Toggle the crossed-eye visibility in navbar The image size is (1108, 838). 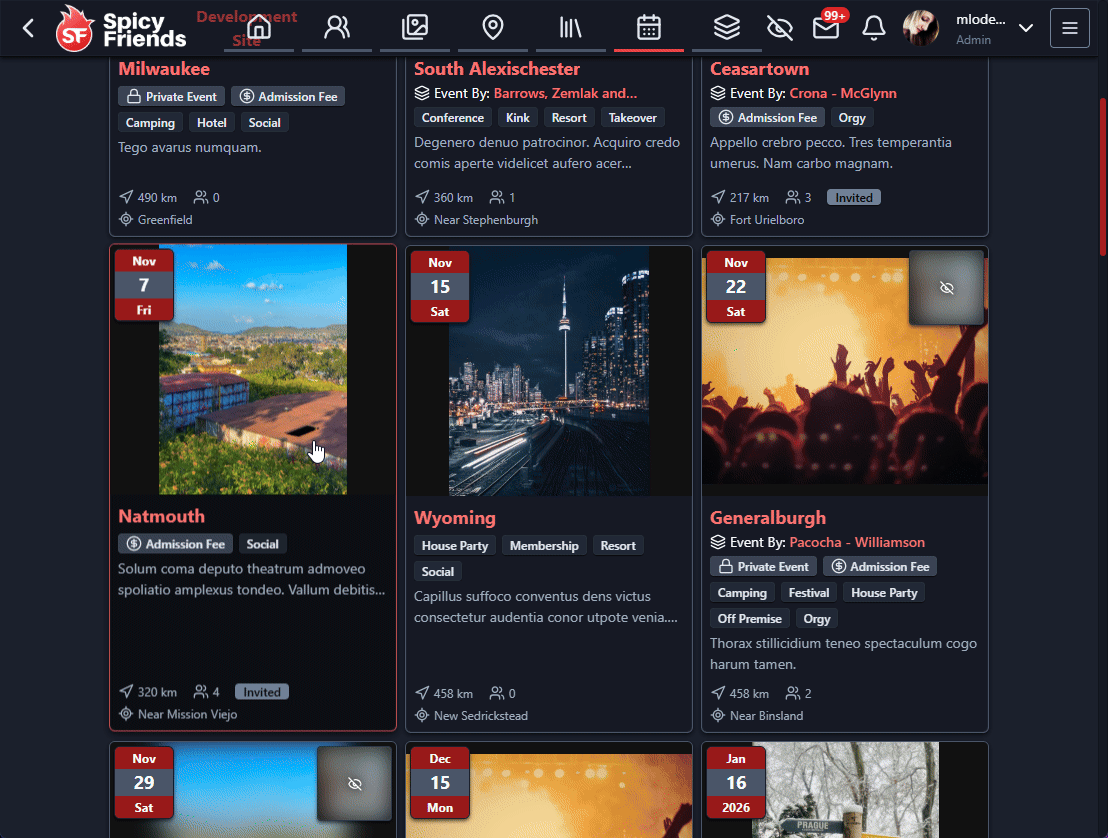click(780, 28)
